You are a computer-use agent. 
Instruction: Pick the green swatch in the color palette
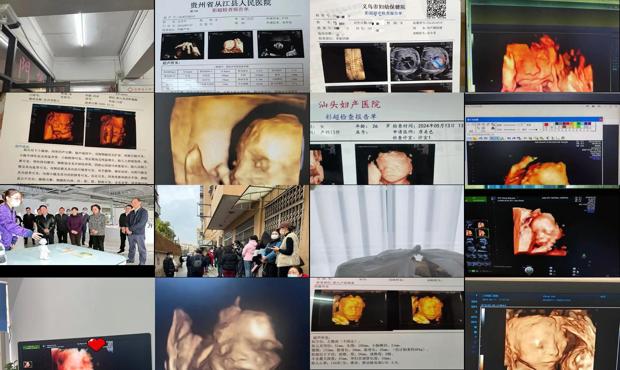click(578, 125)
